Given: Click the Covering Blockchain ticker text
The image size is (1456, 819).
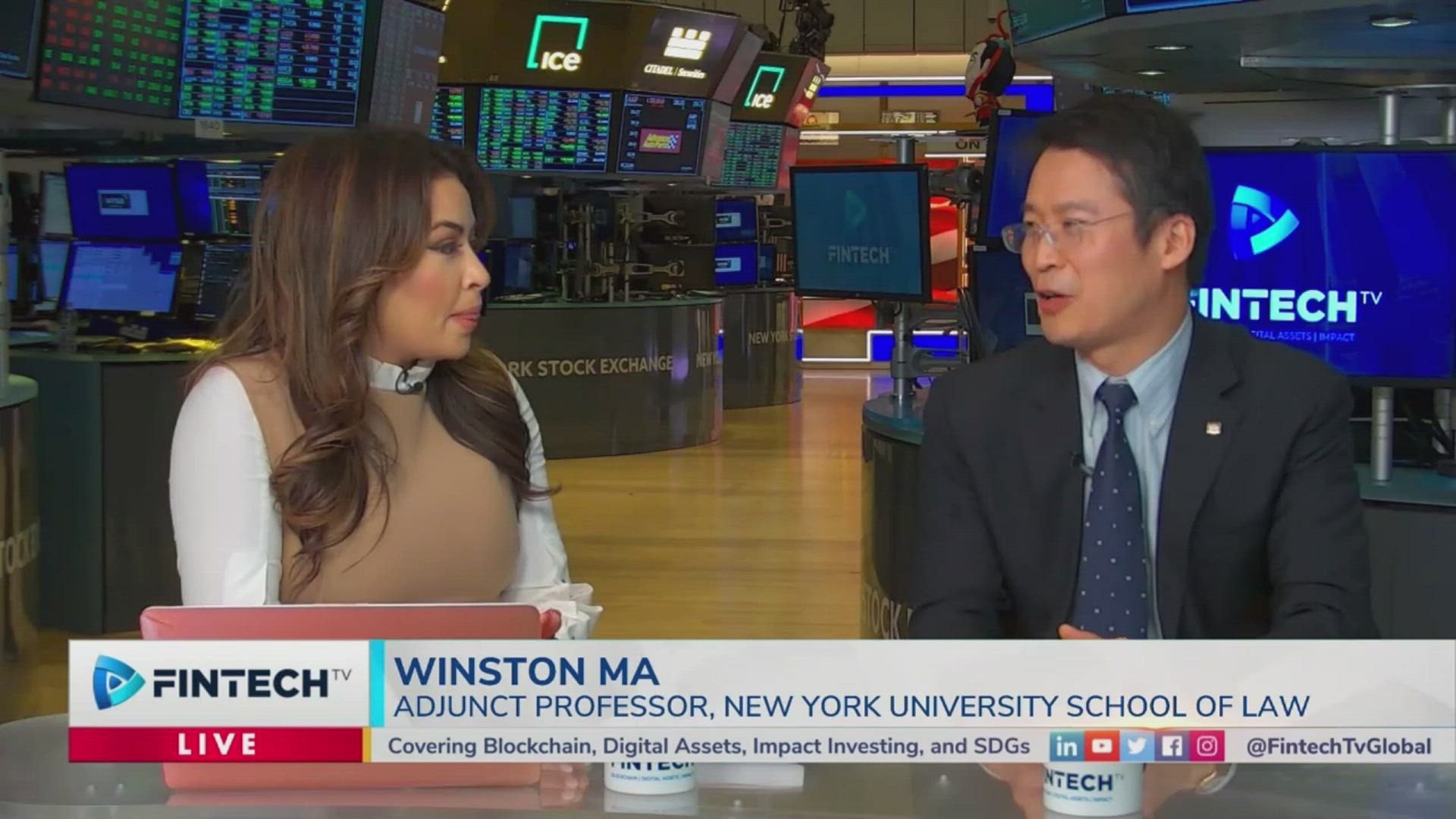Looking at the screenshot, I should [x=709, y=747].
